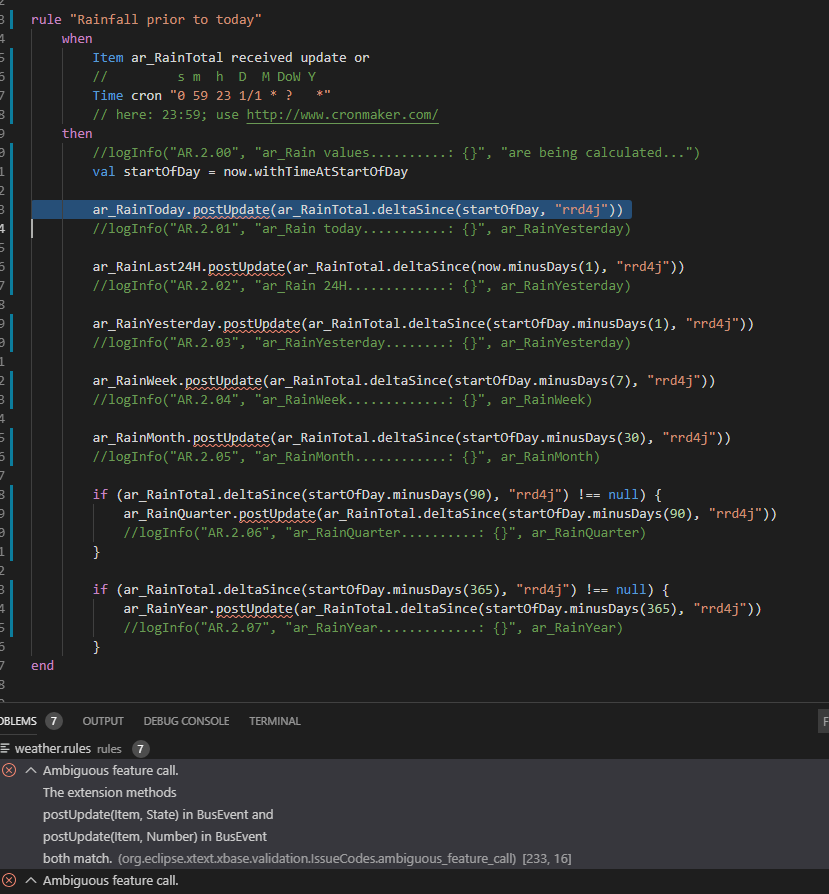Select the PROBLEMS tab
829x894 pixels.
[x=18, y=721]
